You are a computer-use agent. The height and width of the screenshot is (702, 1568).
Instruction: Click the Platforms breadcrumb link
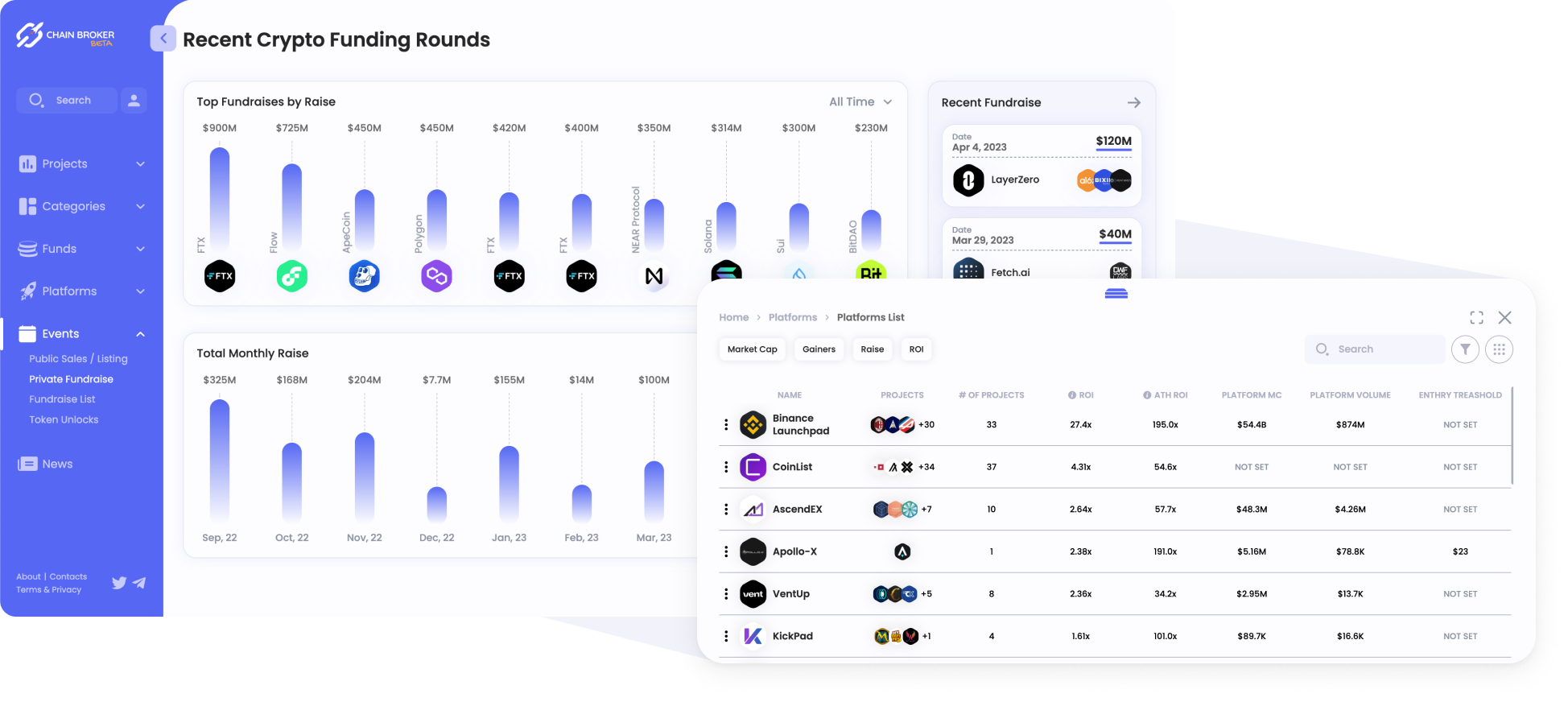[x=792, y=318]
